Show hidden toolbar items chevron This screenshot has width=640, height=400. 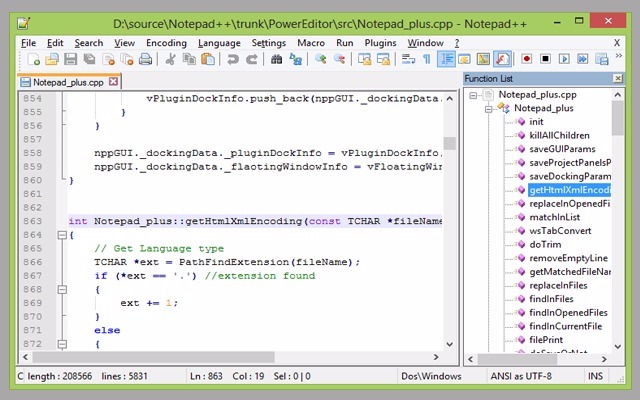[619, 56]
